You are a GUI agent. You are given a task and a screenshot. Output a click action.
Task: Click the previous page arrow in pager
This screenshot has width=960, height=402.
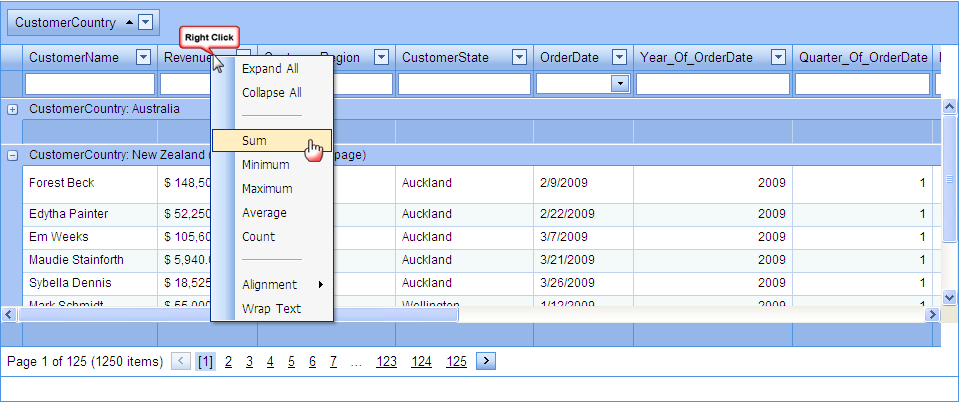pos(181,361)
